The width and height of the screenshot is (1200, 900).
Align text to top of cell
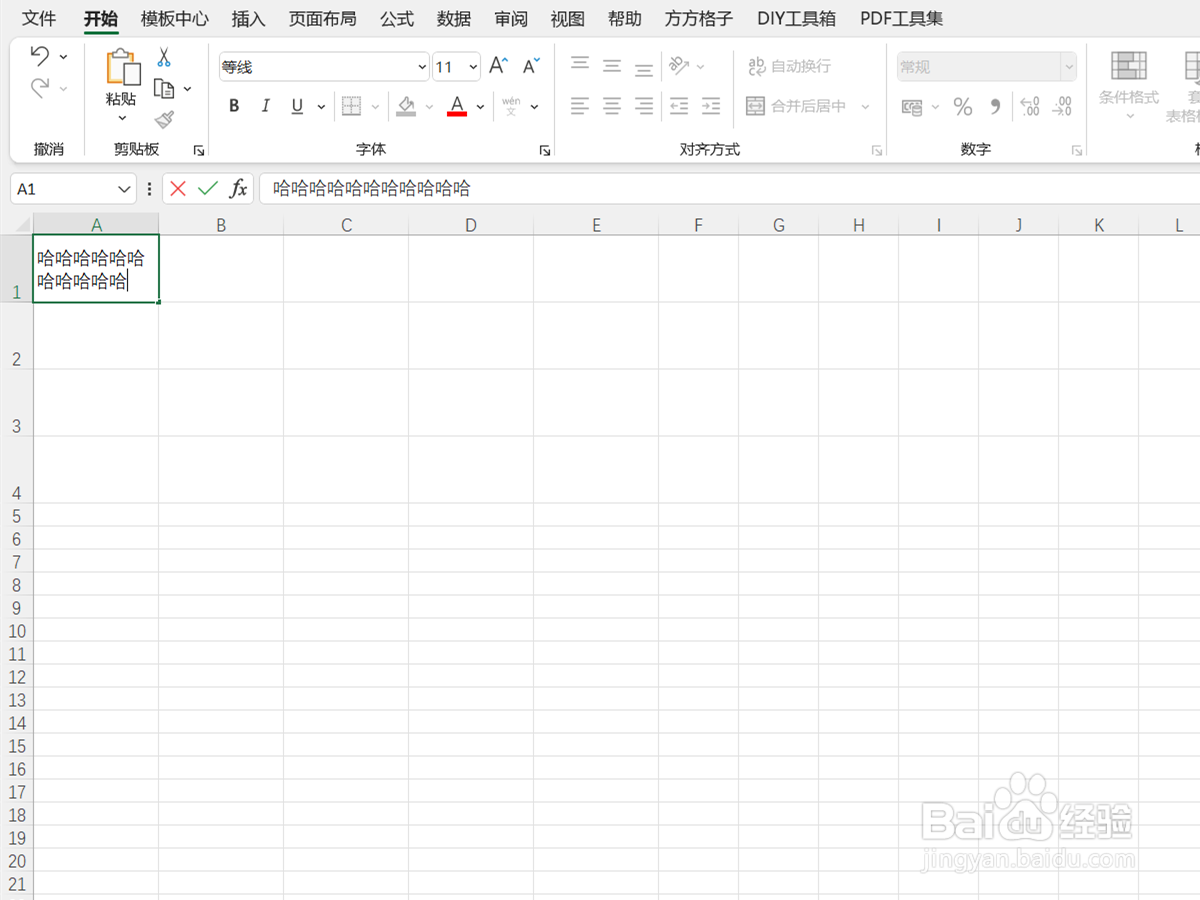(x=580, y=66)
